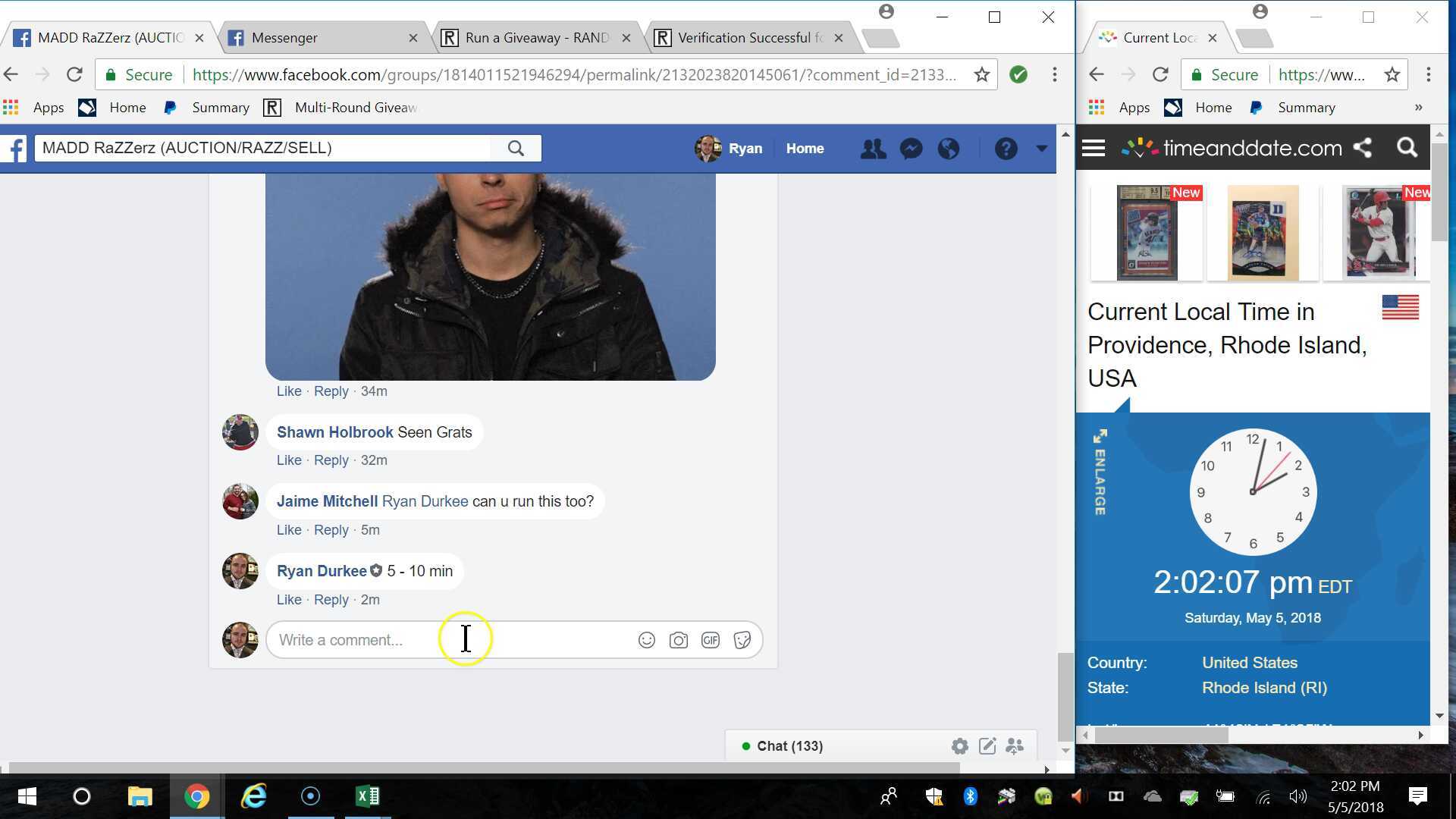Open the sticker picker in comment box
1456x819 pixels.
coord(742,640)
